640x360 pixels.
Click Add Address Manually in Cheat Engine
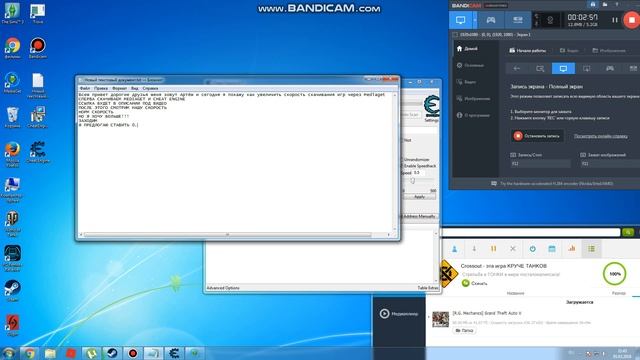(419, 216)
